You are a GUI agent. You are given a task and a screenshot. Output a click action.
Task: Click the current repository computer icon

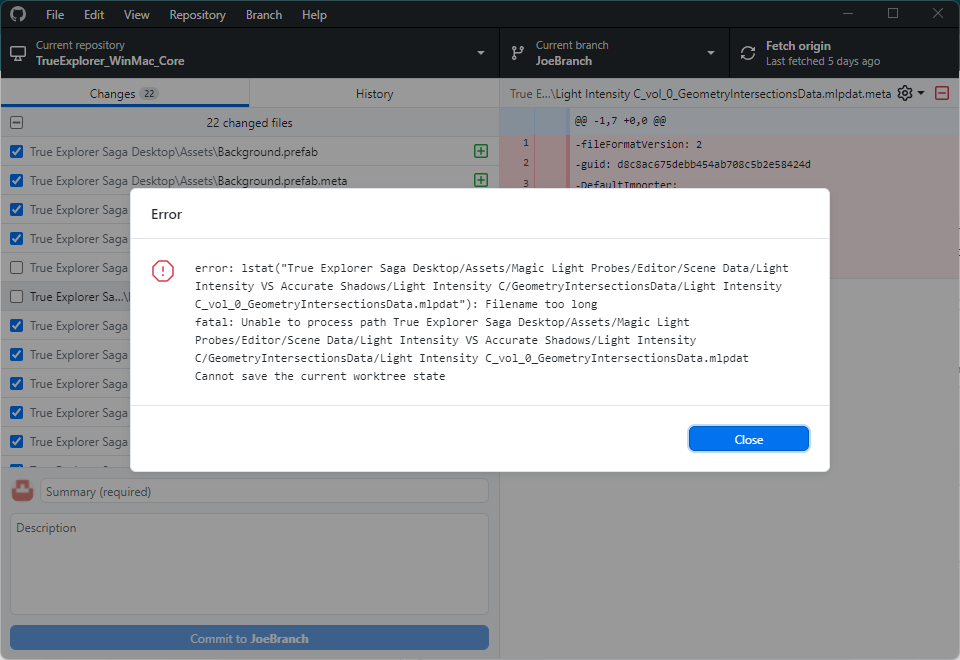[17, 53]
